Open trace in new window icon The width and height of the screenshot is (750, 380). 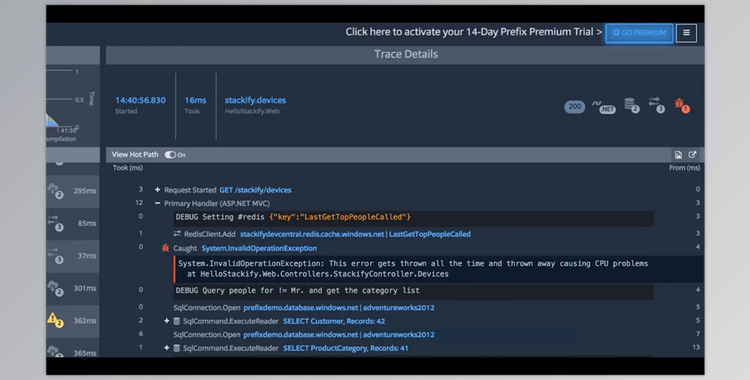click(x=692, y=155)
